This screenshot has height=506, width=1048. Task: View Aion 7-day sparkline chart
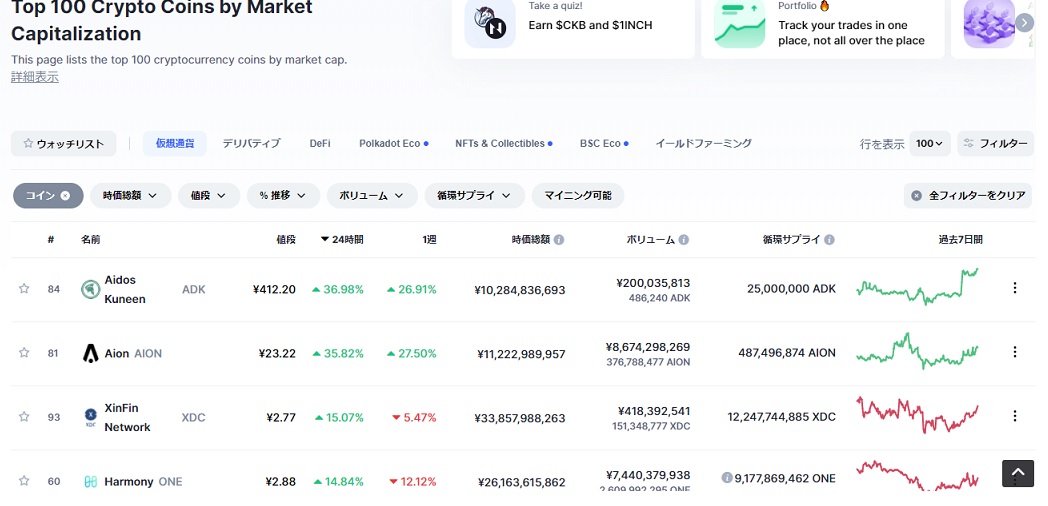(x=917, y=351)
